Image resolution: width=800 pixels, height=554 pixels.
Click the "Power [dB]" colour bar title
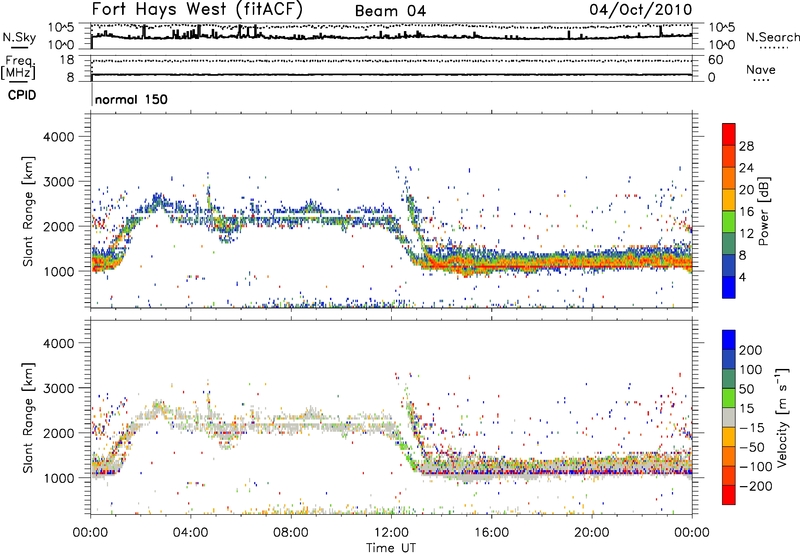coord(763,211)
